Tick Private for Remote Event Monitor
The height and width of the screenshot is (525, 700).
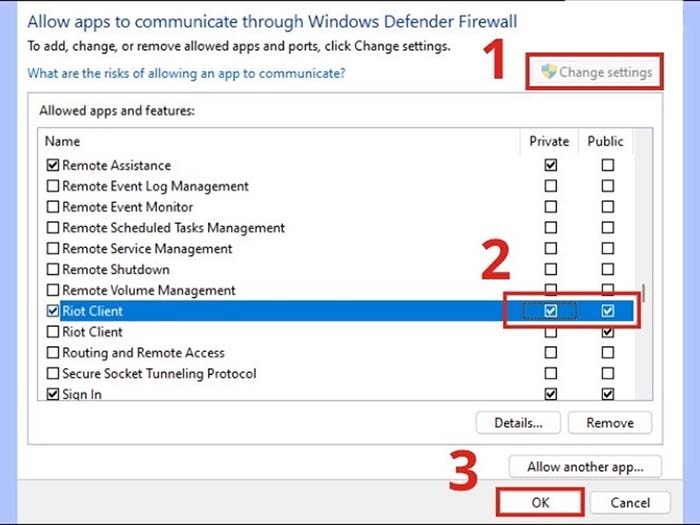pyautogui.click(x=550, y=207)
